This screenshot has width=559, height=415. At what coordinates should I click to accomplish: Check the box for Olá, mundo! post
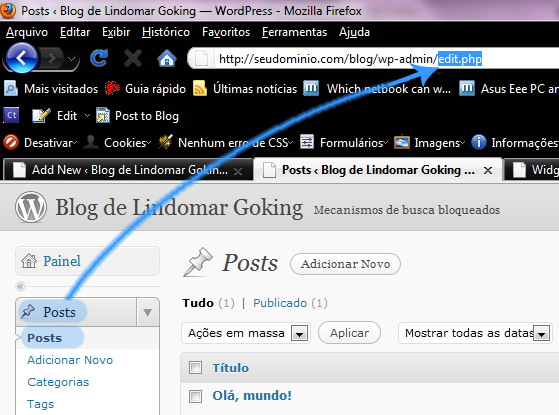click(x=195, y=396)
